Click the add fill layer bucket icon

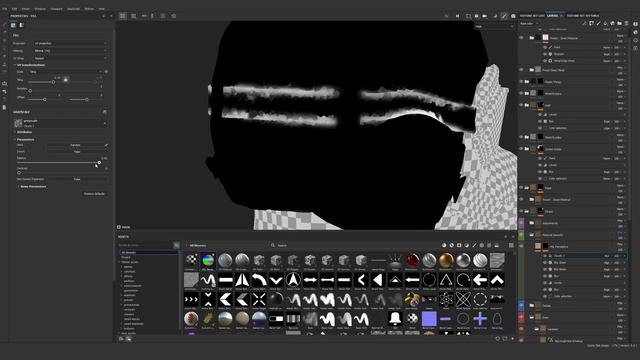pos(605,24)
